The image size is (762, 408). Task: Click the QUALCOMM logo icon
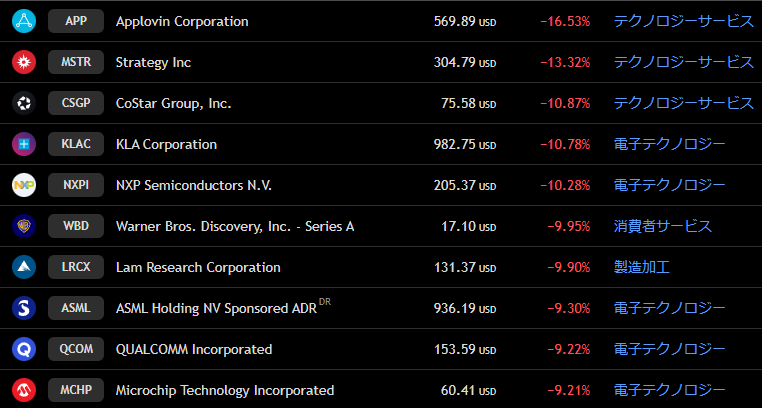(24, 349)
